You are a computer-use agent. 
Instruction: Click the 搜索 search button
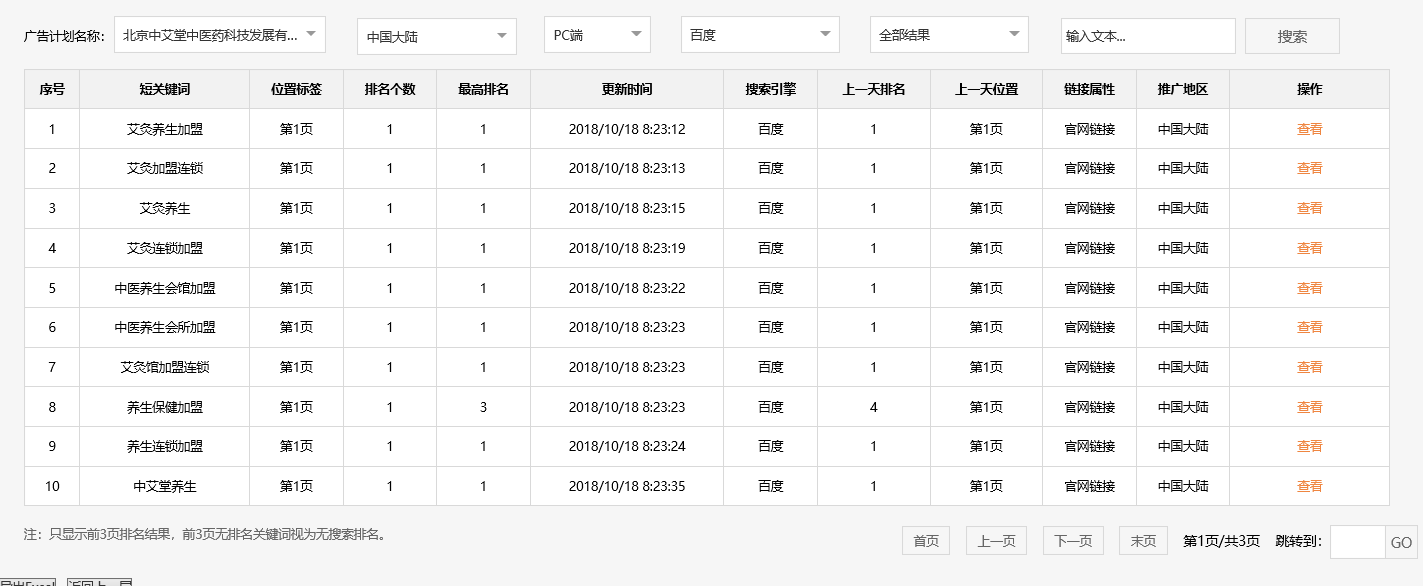pyautogui.click(x=1291, y=33)
